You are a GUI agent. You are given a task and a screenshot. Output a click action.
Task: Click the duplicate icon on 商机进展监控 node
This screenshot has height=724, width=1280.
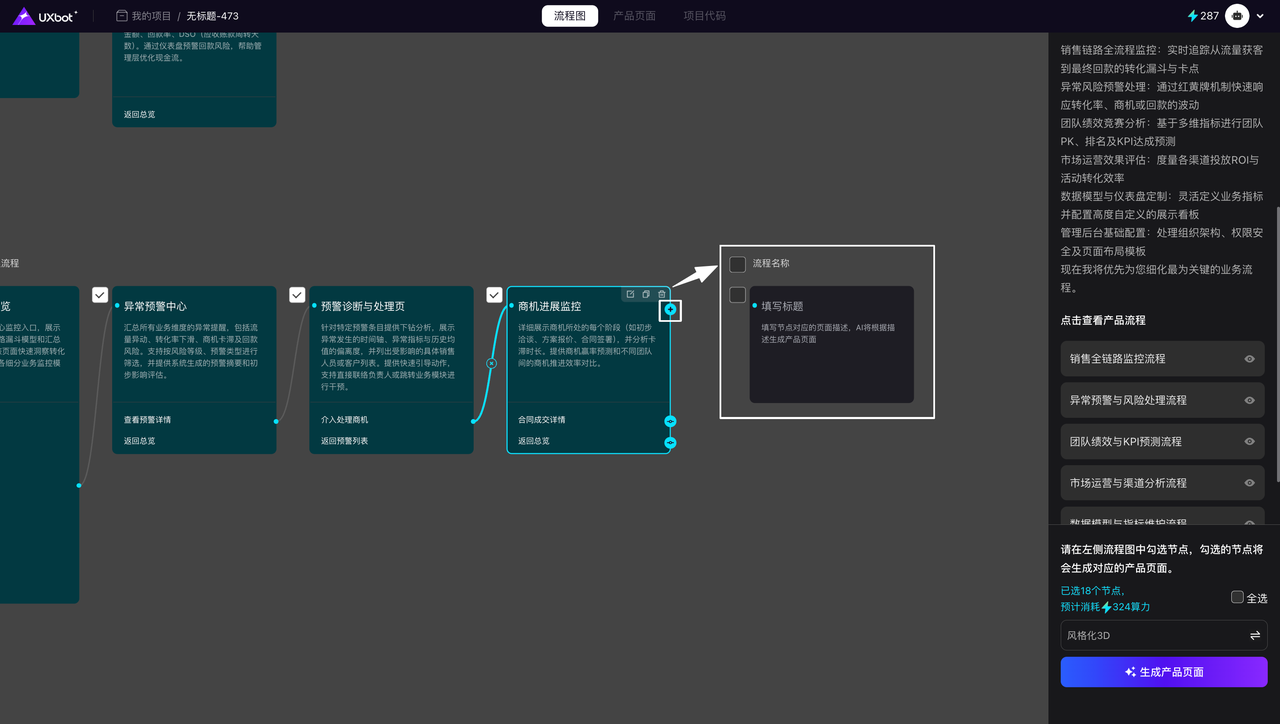click(x=646, y=294)
